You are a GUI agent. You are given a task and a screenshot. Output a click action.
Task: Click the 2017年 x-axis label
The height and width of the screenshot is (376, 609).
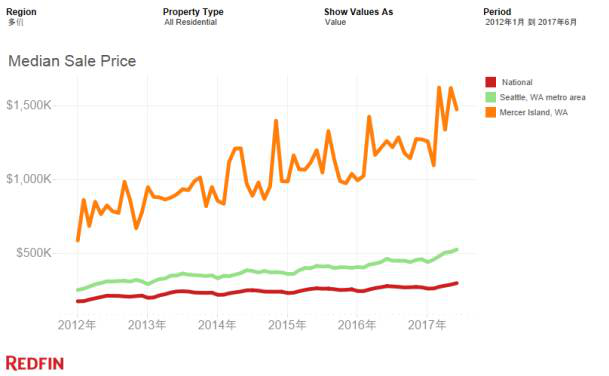coord(427,325)
